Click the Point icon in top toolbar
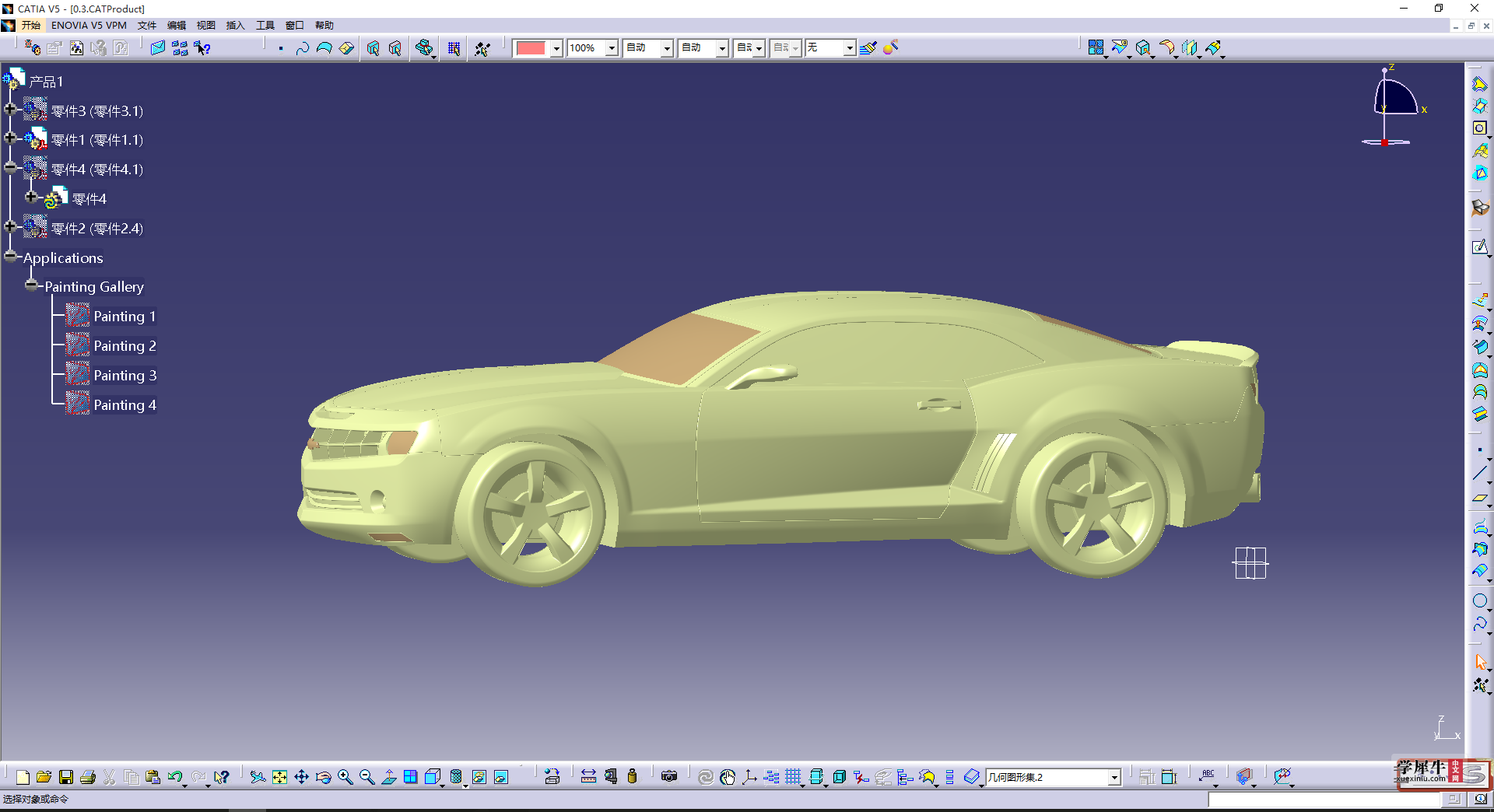Viewport: 1494px width, 812px height. [281, 48]
